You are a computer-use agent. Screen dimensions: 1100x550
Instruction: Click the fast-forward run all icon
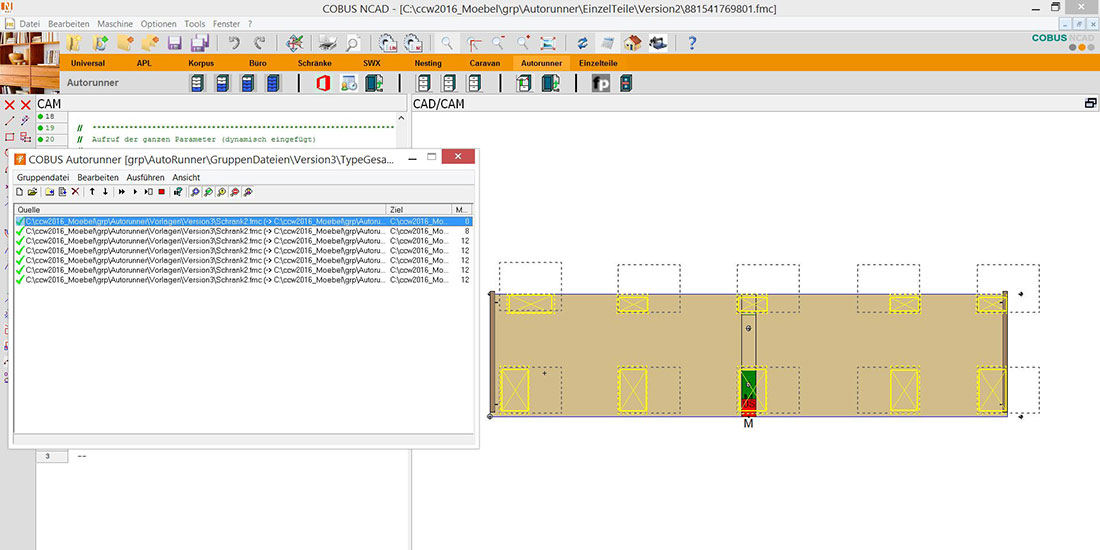click(x=122, y=192)
